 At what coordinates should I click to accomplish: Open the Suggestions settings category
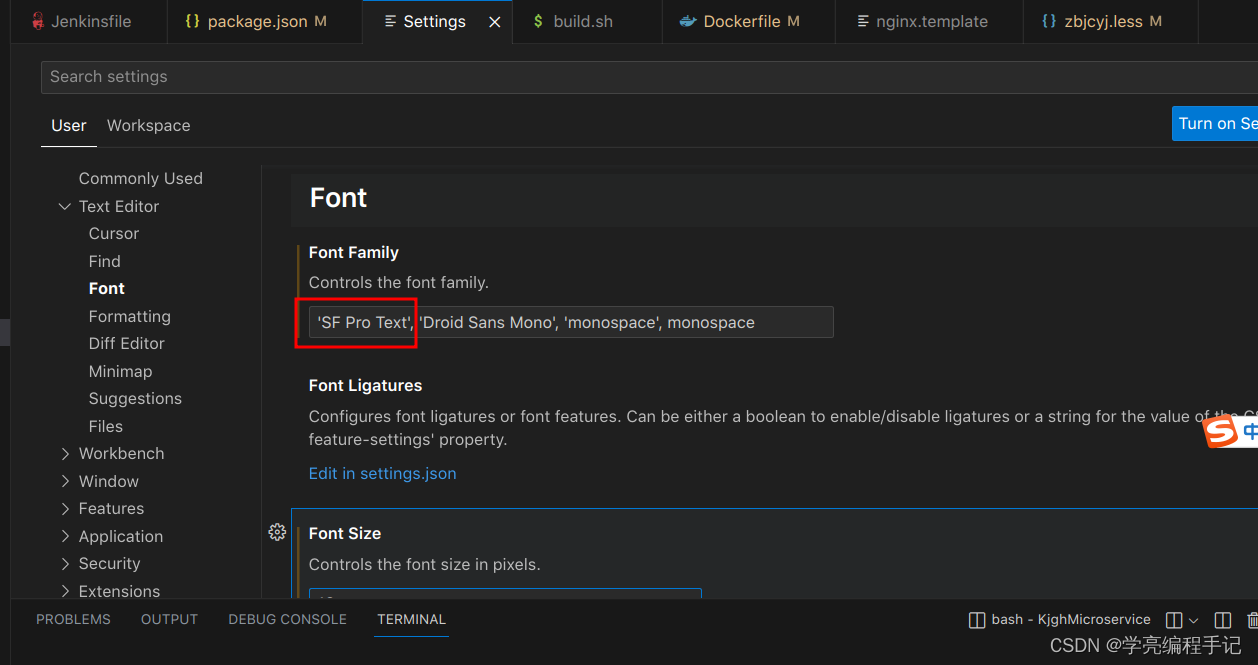click(136, 398)
